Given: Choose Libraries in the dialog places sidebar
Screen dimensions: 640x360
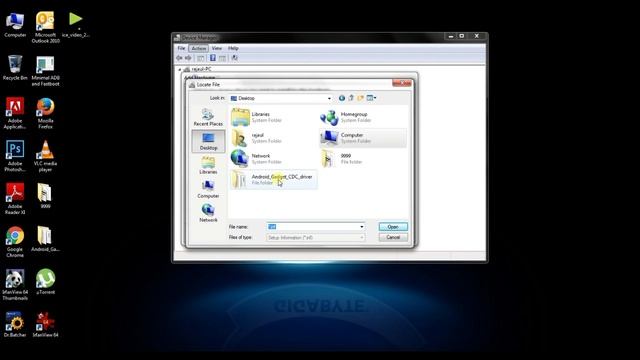Looking at the screenshot, I should (x=208, y=165).
